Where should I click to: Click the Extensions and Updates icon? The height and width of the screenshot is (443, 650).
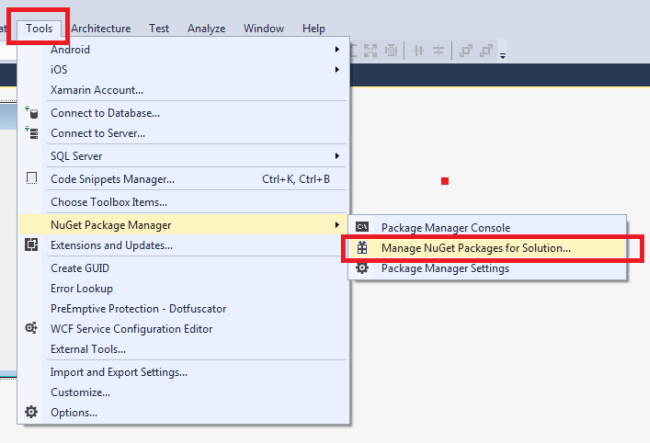[32, 245]
